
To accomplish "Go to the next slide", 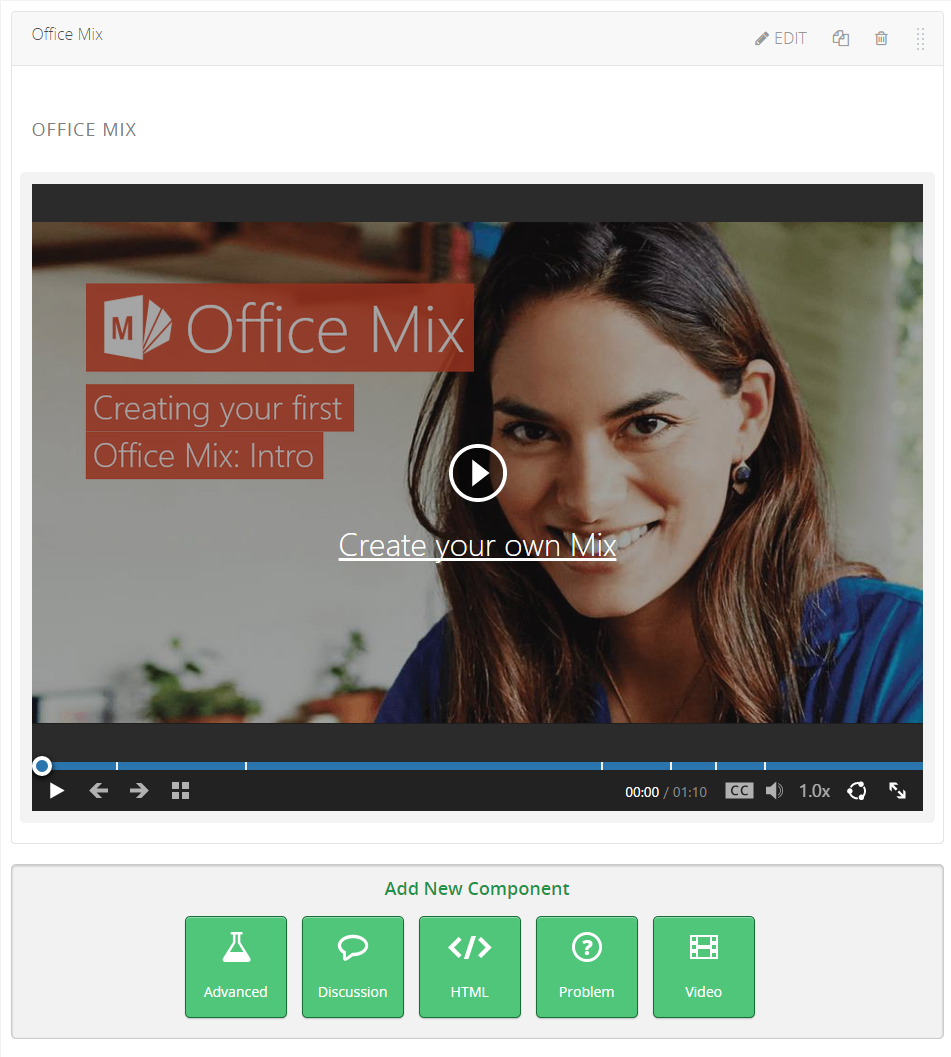I will click(139, 791).
